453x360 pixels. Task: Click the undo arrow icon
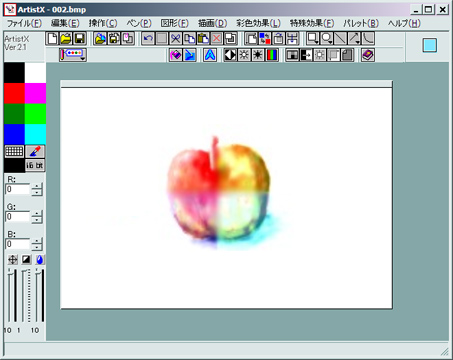(148, 39)
